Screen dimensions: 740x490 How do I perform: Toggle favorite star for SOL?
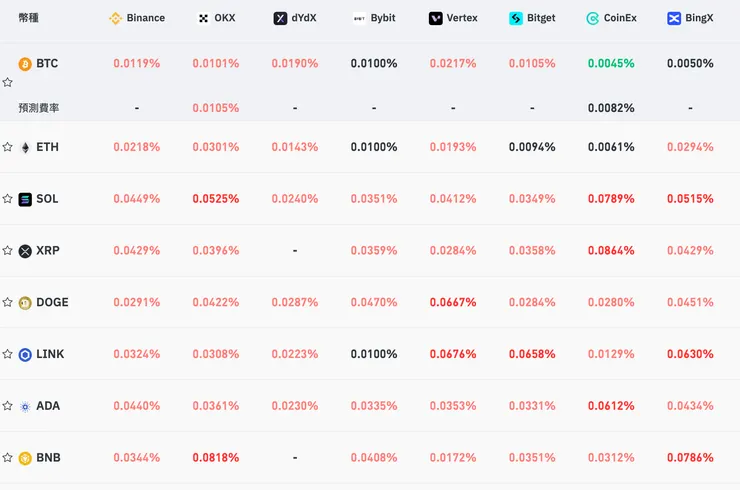pos(8,199)
